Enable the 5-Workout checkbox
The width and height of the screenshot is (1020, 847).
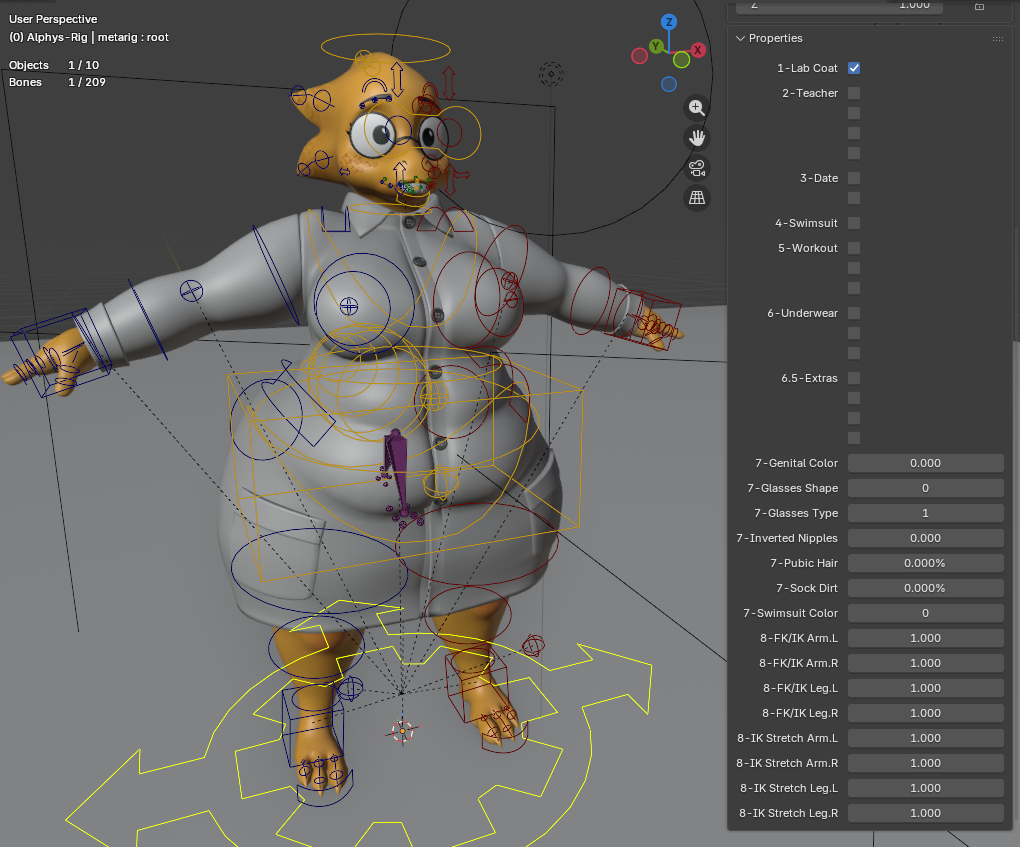[x=854, y=248]
